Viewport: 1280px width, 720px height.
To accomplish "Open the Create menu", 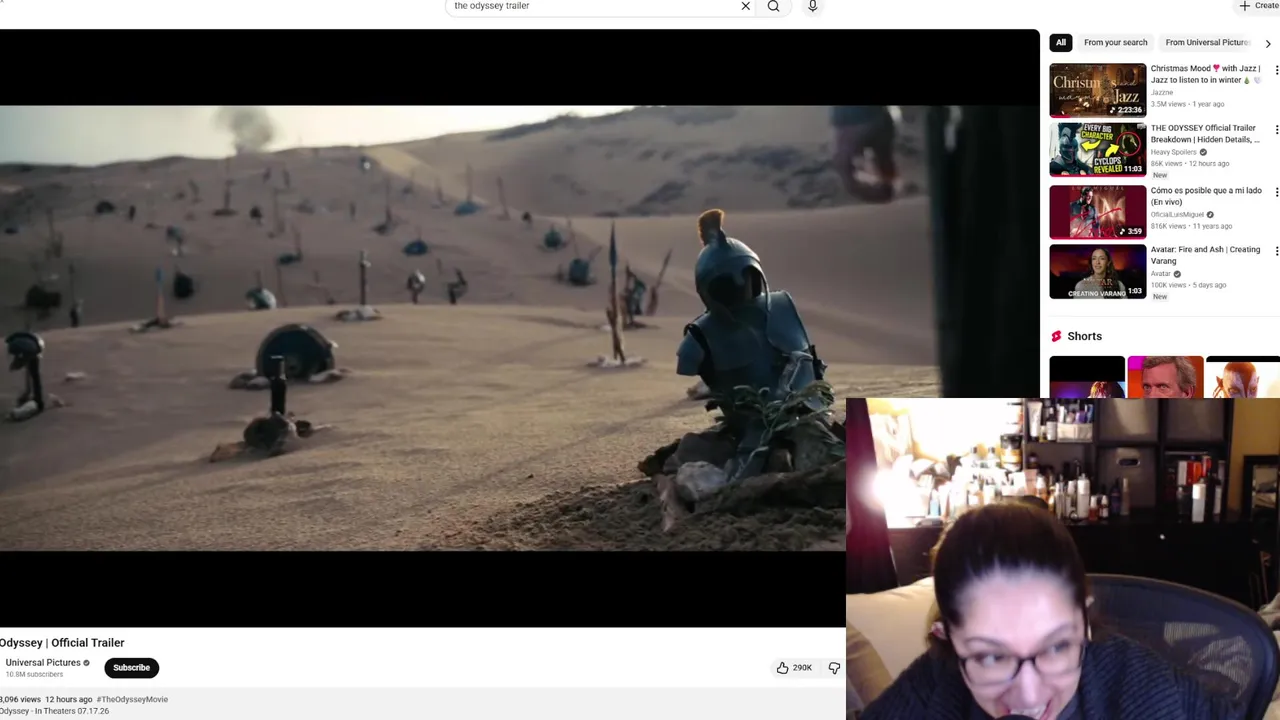I will 1258,6.
